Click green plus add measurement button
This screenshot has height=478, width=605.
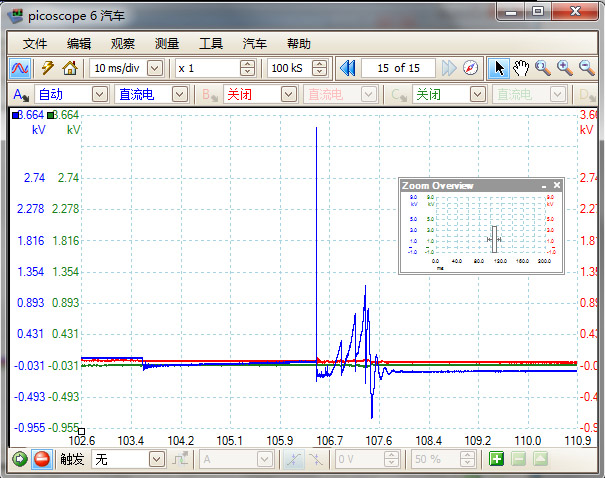click(x=496, y=459)
